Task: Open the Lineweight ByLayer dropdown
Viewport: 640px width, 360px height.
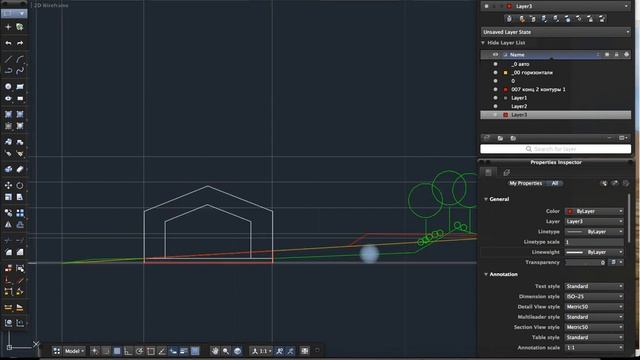Action: click(594, 252)
